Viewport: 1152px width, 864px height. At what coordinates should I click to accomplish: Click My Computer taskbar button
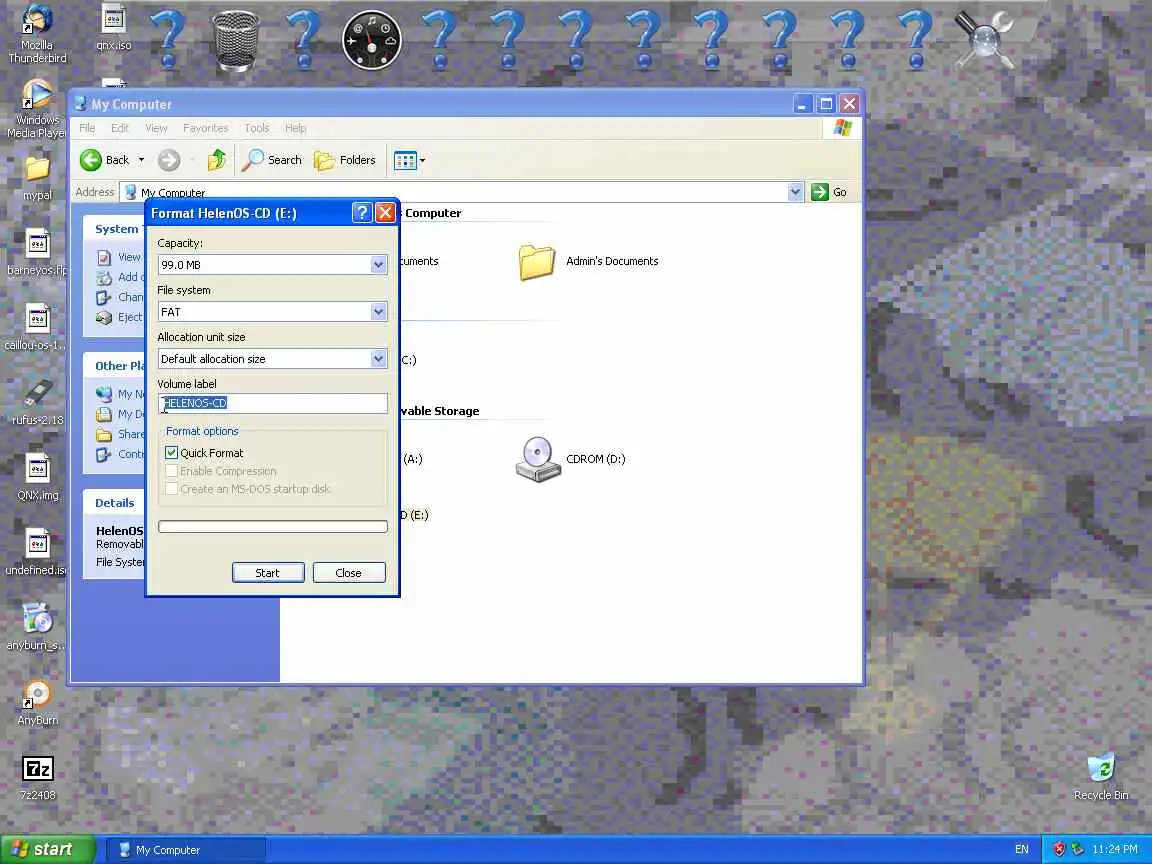(x=186, y=850)
